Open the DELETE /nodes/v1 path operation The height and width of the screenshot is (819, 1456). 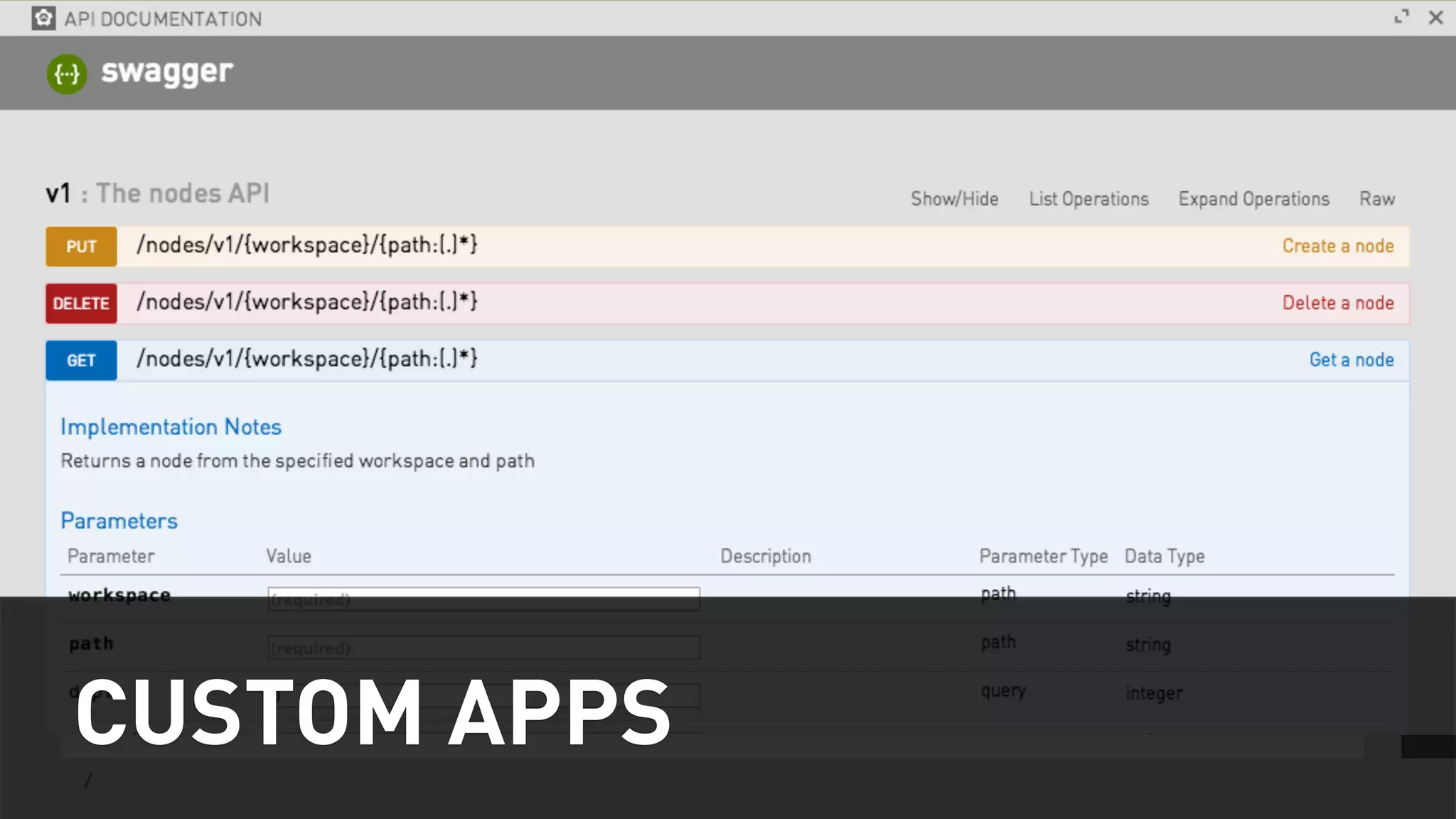(307, 302)
